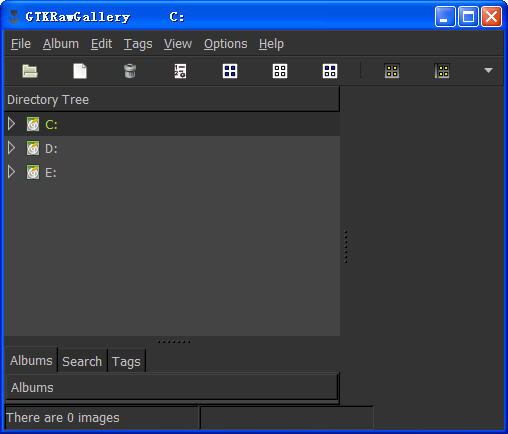Click 'There are 0 images' status text

point(63,418)
